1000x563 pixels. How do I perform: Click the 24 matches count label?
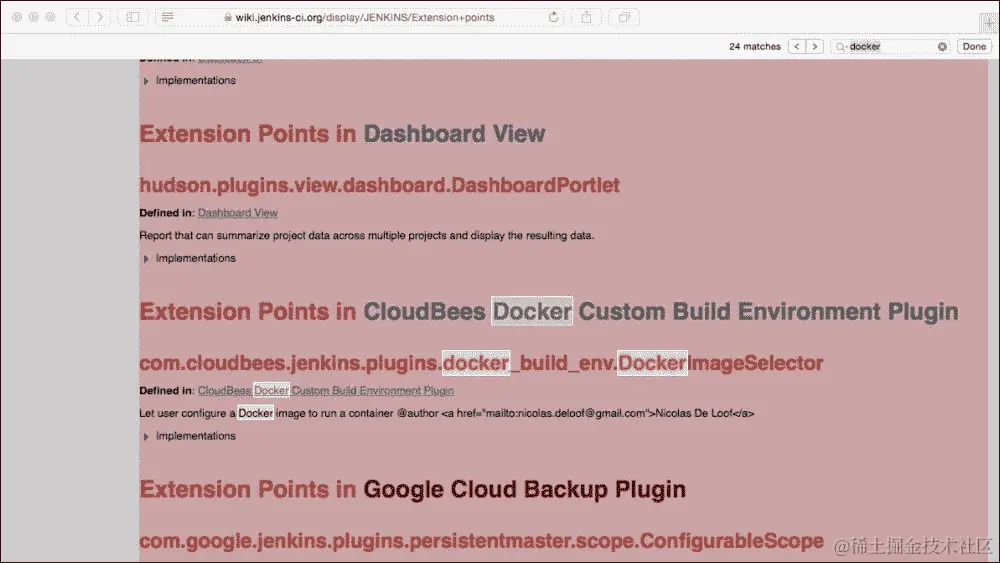coord(754,47)
